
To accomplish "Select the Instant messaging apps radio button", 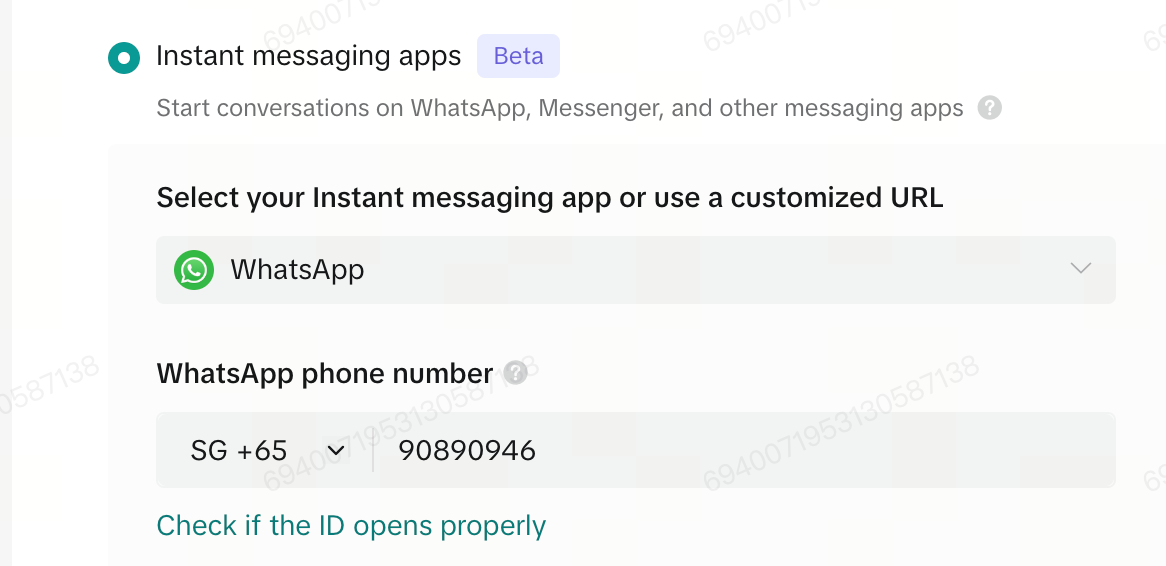I will (123, 58).
